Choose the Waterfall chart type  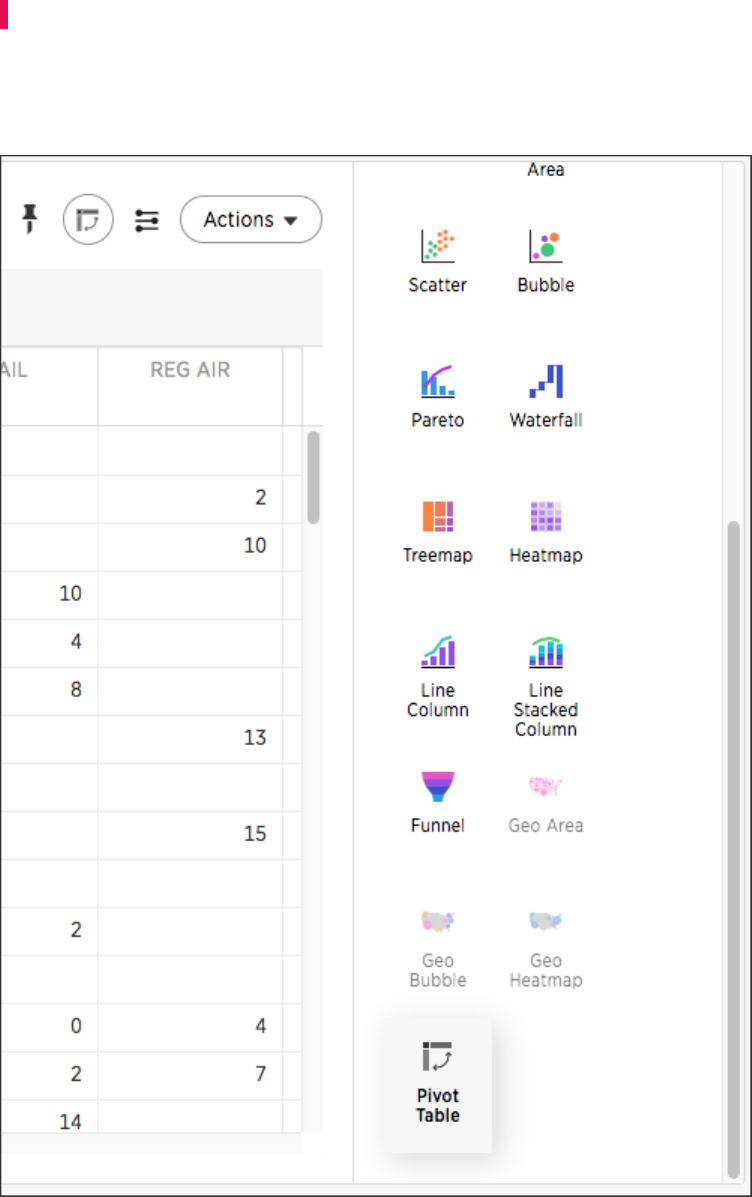click(546, 397)
